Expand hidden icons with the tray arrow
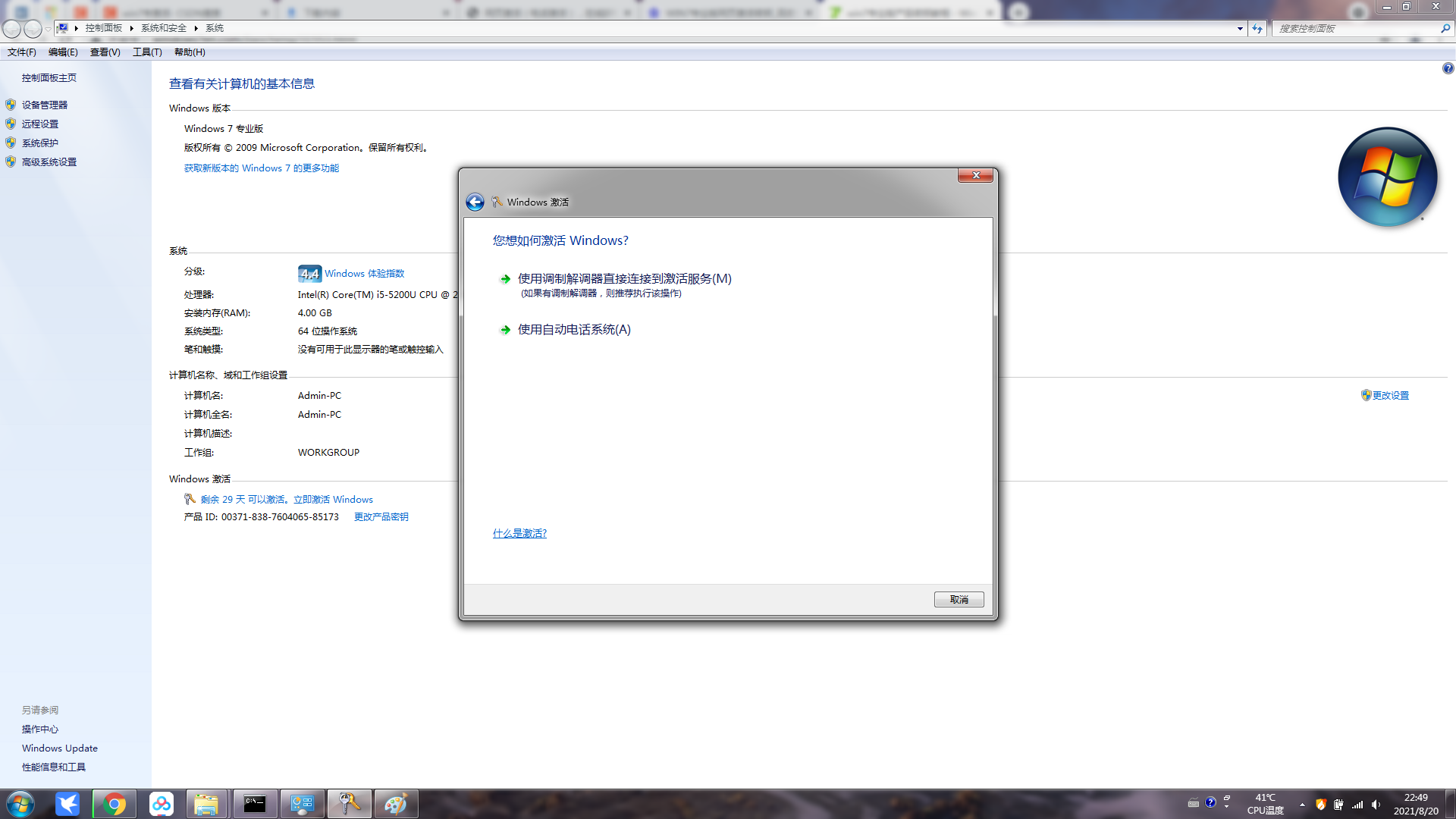 (x=1302, y=805)
